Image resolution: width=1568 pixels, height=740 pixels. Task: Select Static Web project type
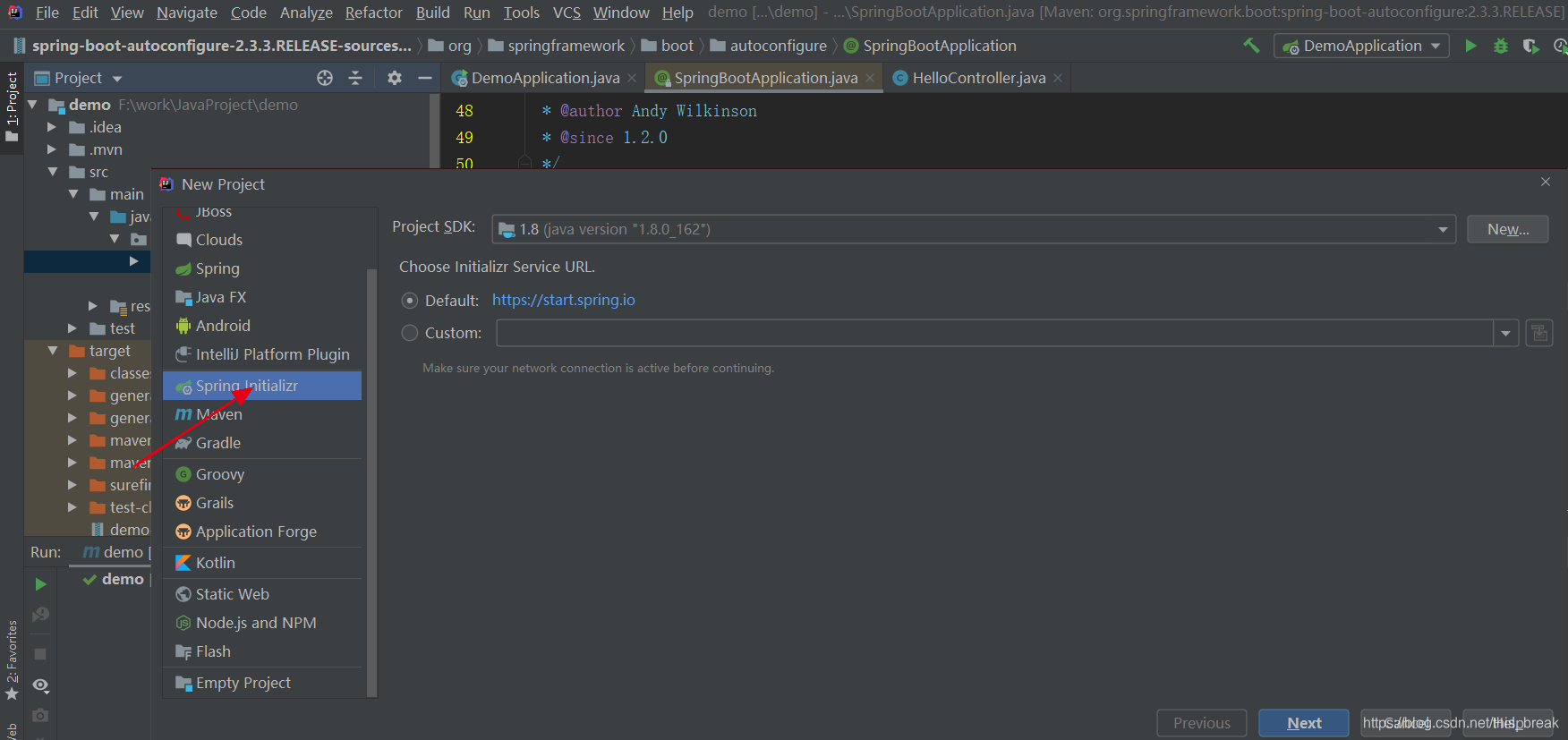[262, 594]
